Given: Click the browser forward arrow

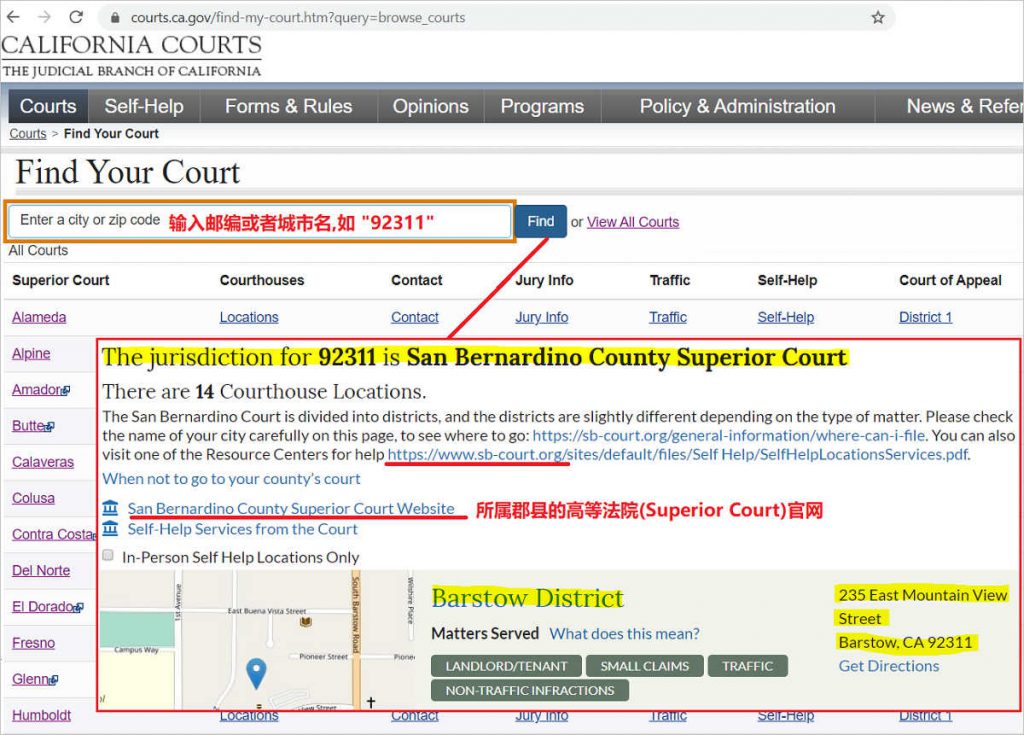Looking at the screenshot, I should point(44,17).
